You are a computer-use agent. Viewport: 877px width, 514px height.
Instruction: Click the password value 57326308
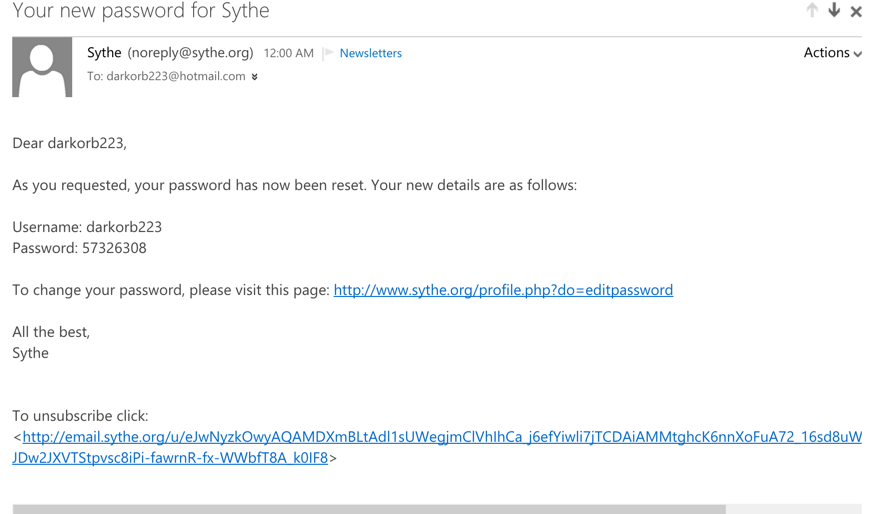114,248
